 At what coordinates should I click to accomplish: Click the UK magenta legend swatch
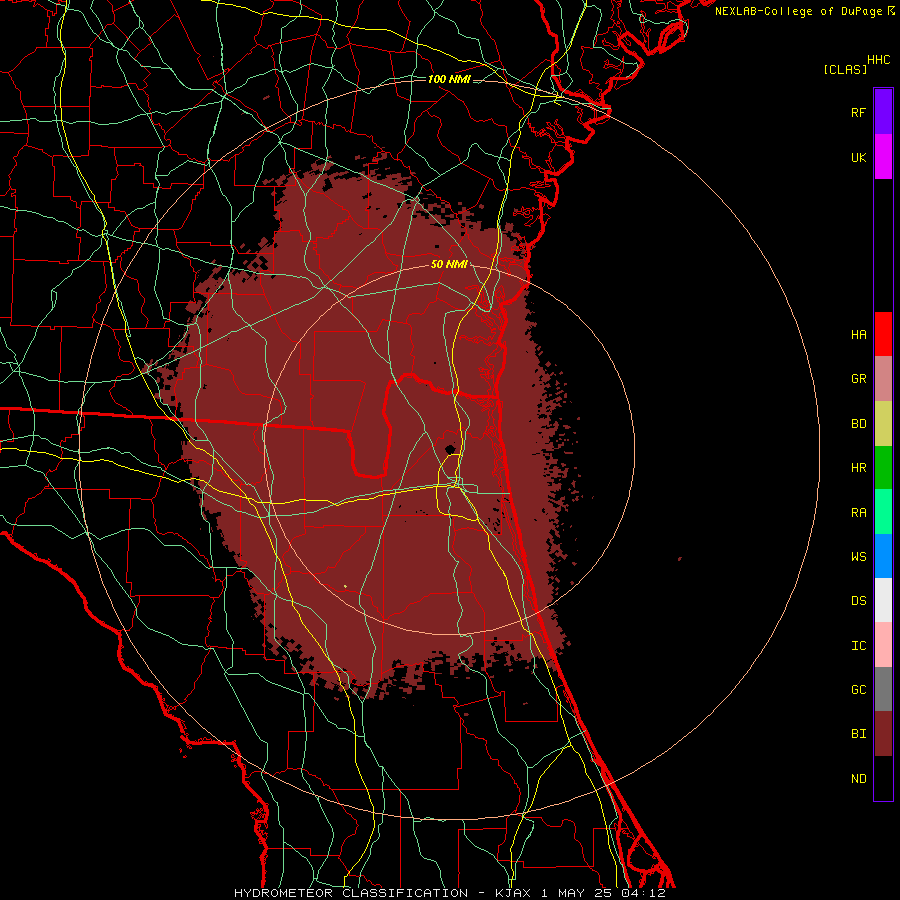tap(883, 156)
